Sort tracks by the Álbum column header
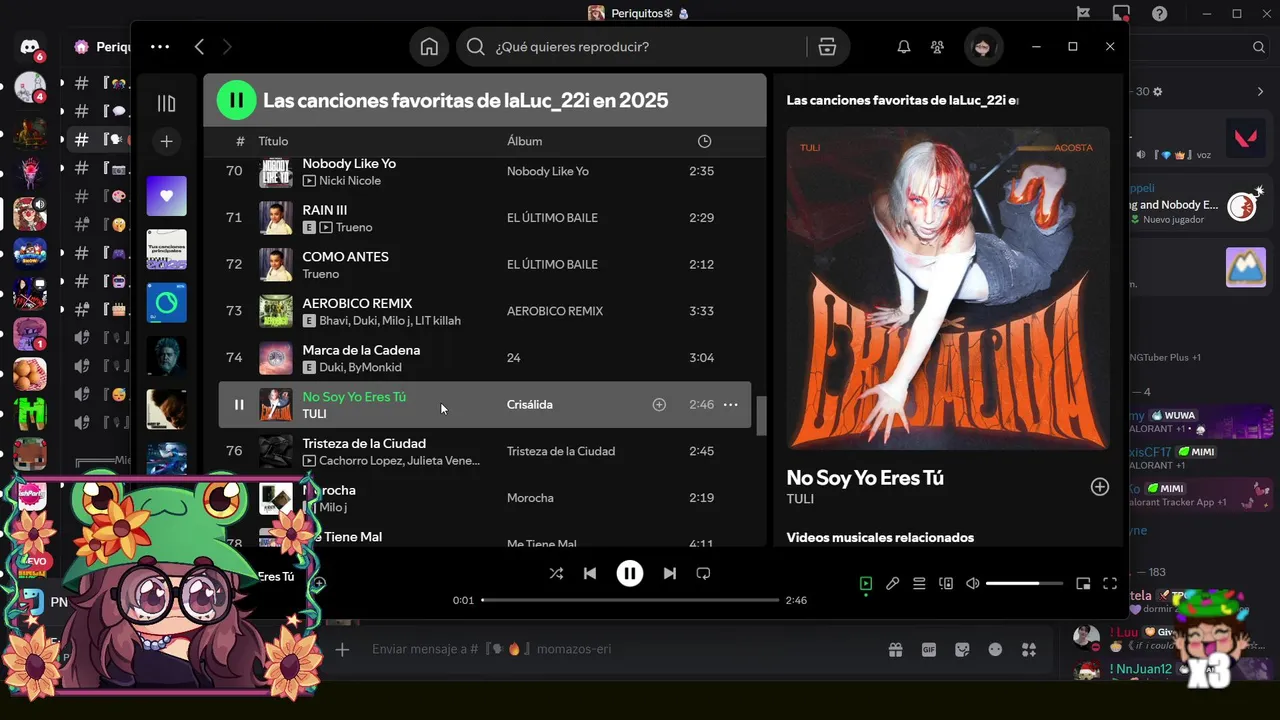This screenshot has height=720, width=1280. (524, 141)
